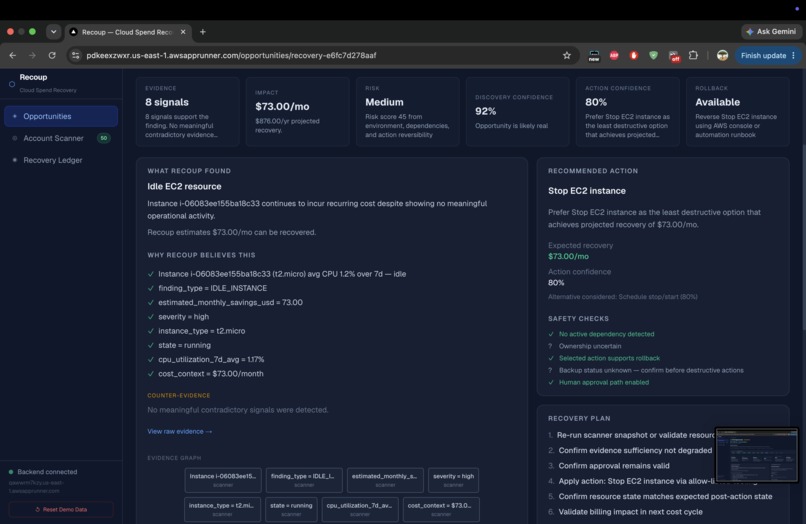Viewport: 806px width, 524px height.
Task: Click the 92% discovery confidence card
Action: click(518, 112)
